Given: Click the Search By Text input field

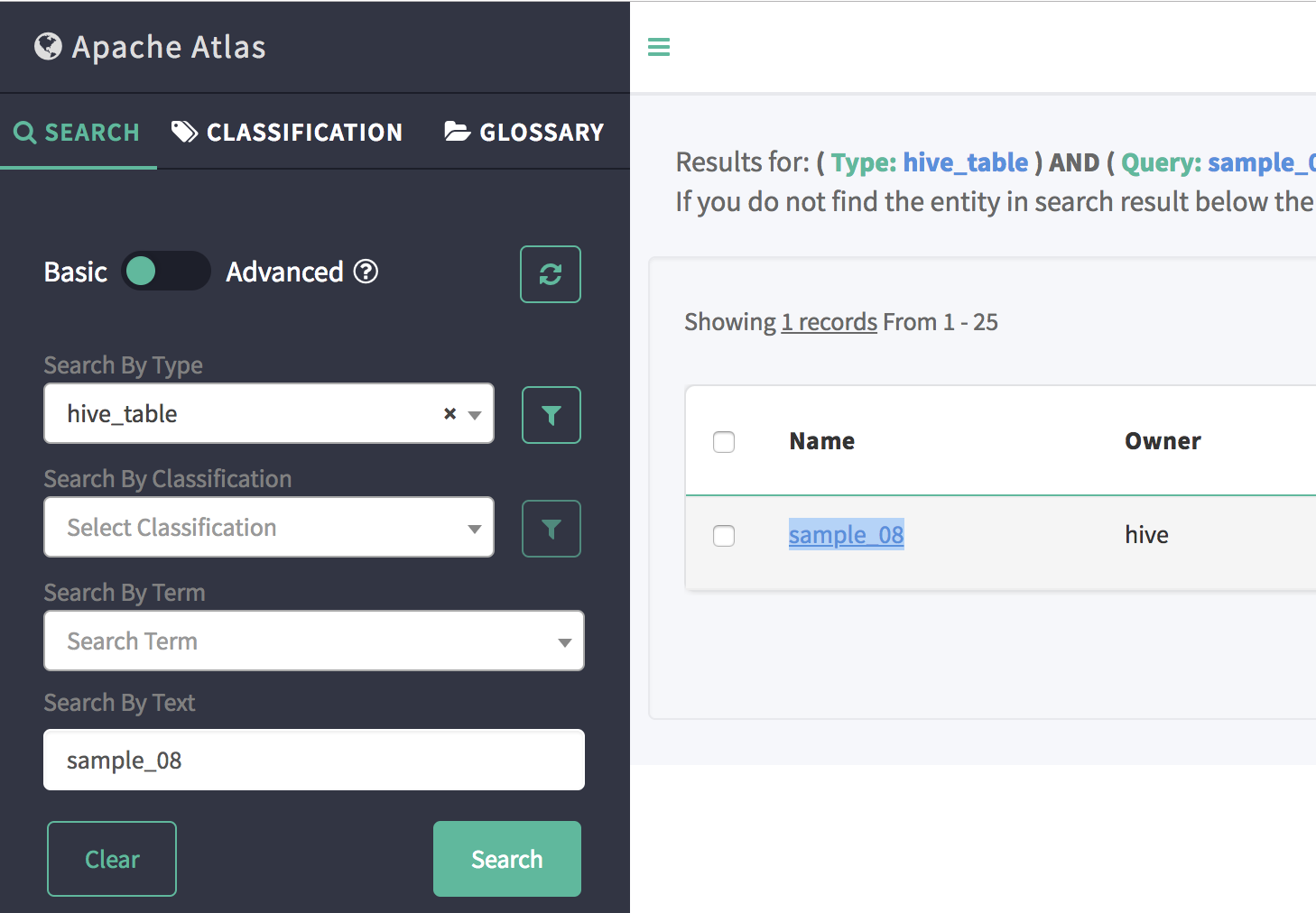Looking at the screenshot, I should coord(314,760).
